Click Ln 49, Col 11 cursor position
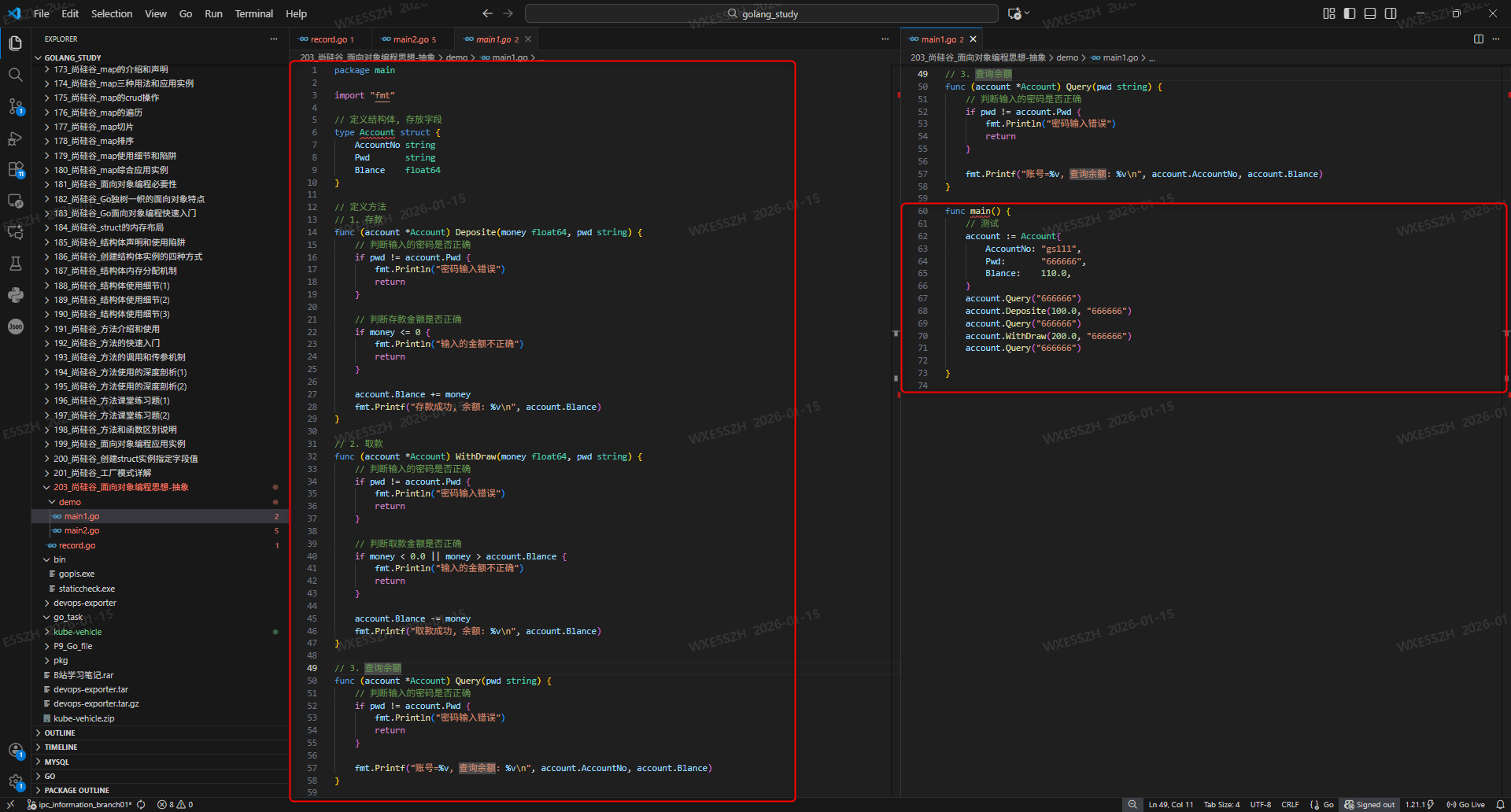Image resolution: width=1511 pixels, height=812 pixels. pyautogui.click(x=1170, y=804)
